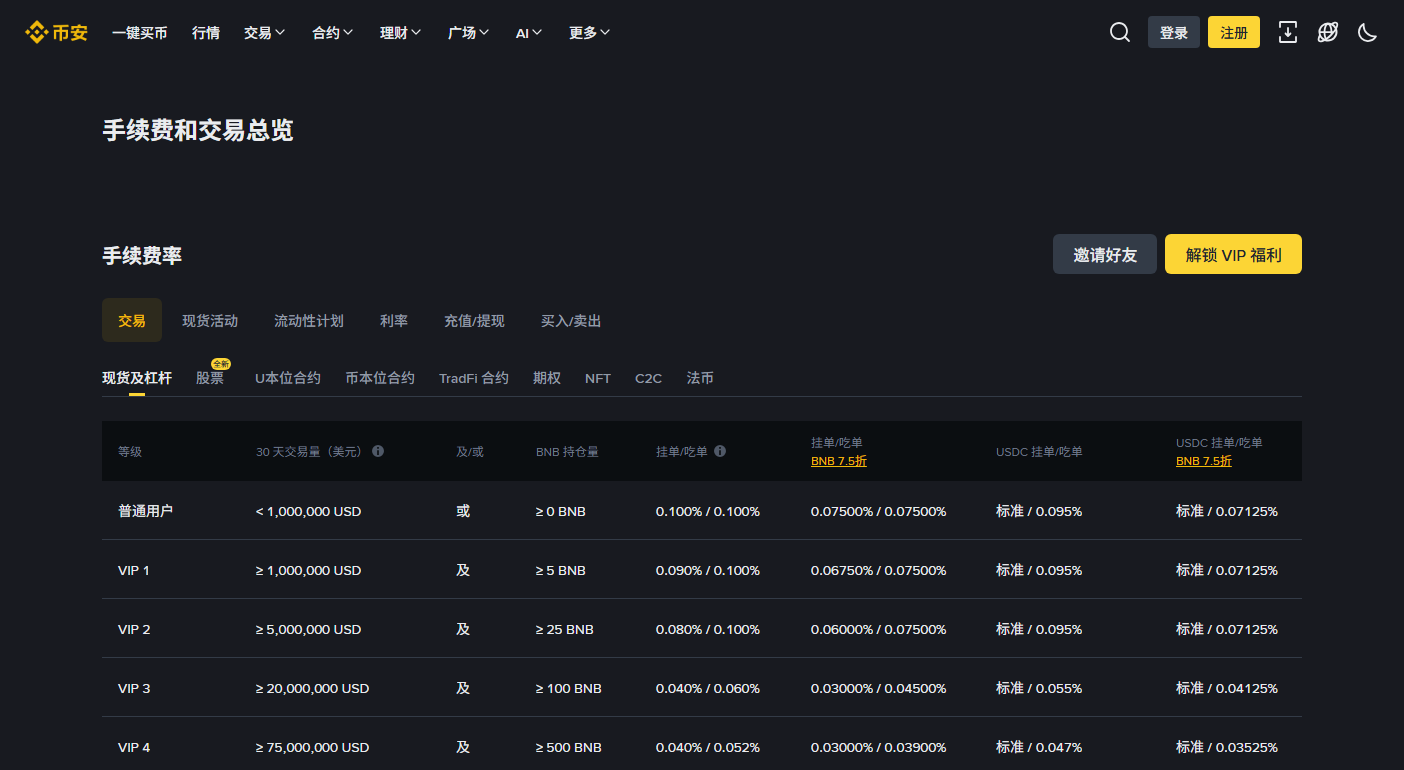Expand the 合约 navigation dropdown
The image size is (1404, 770).
pos(333,33)
